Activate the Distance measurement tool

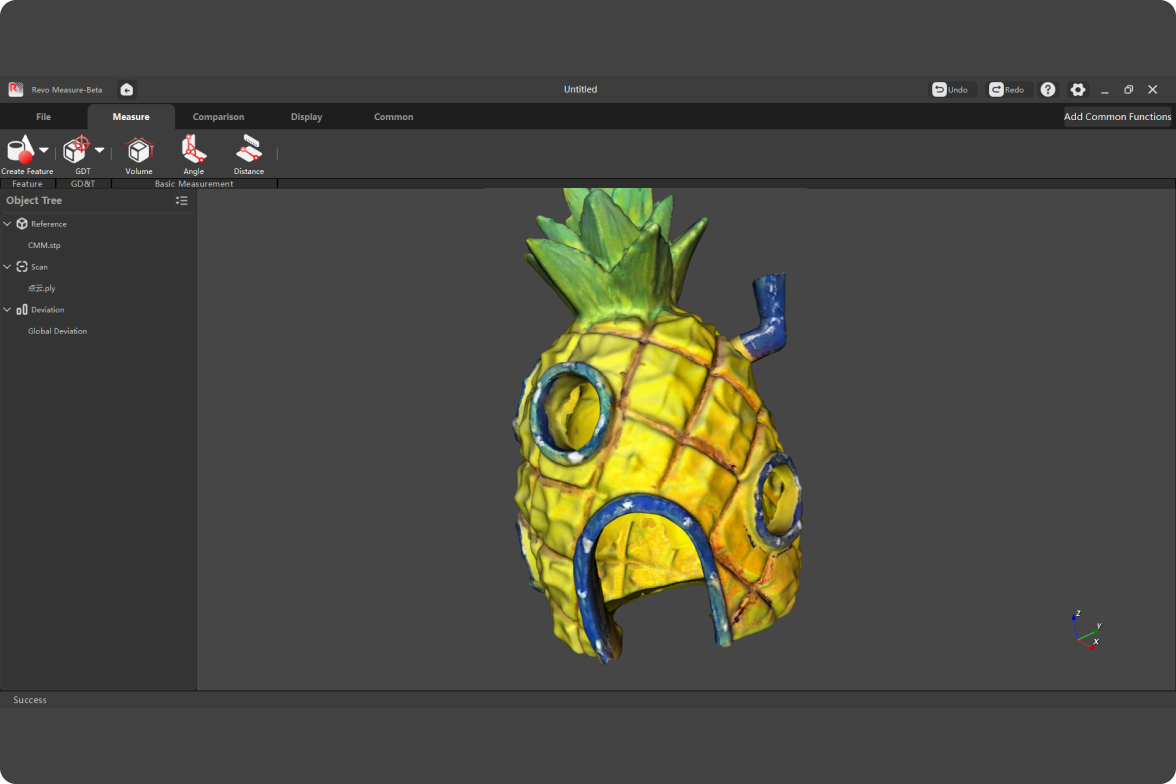point(248,151)
